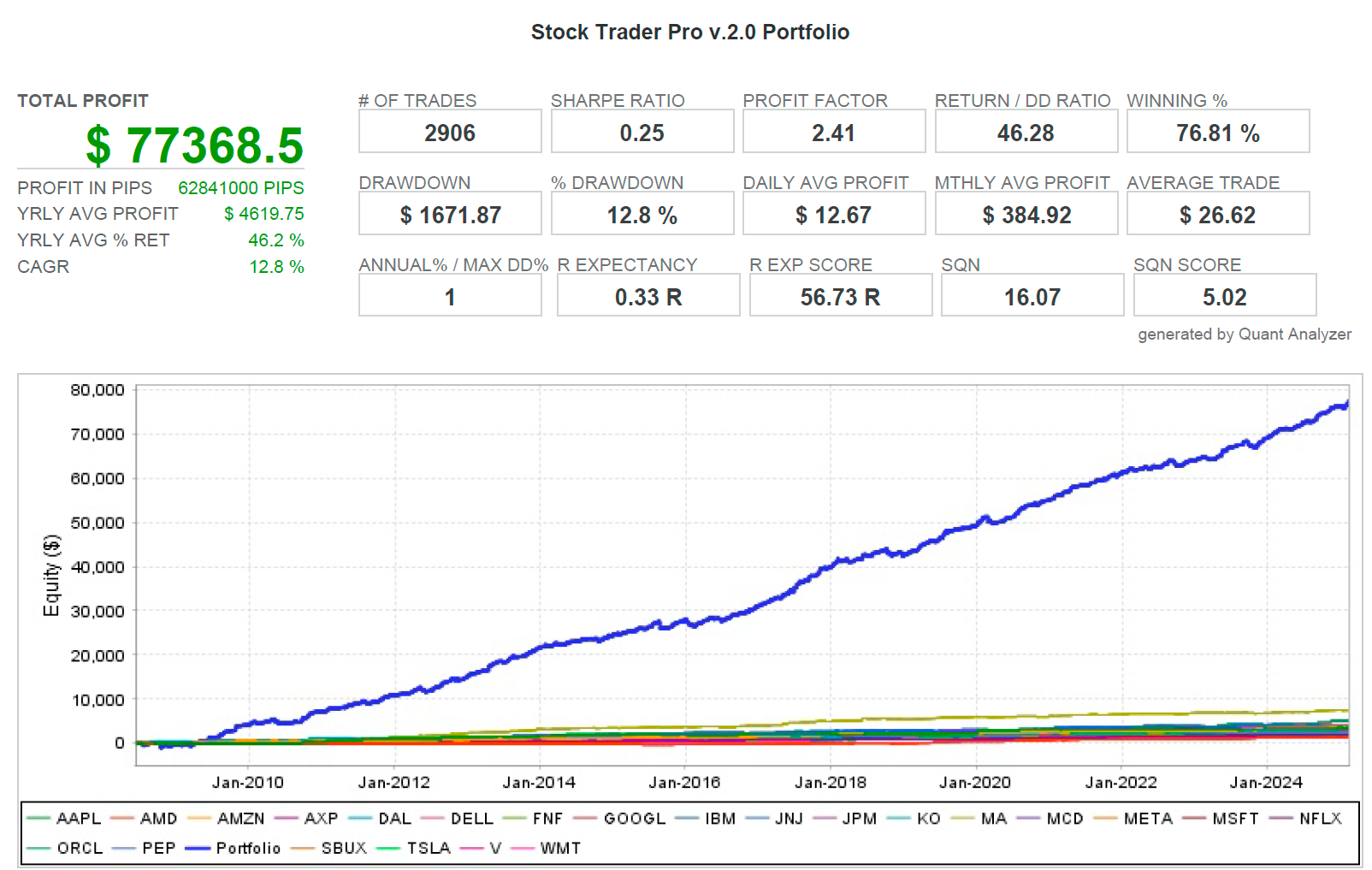
Task: Click the # of Trades value 2906
Action: point(450,132)
